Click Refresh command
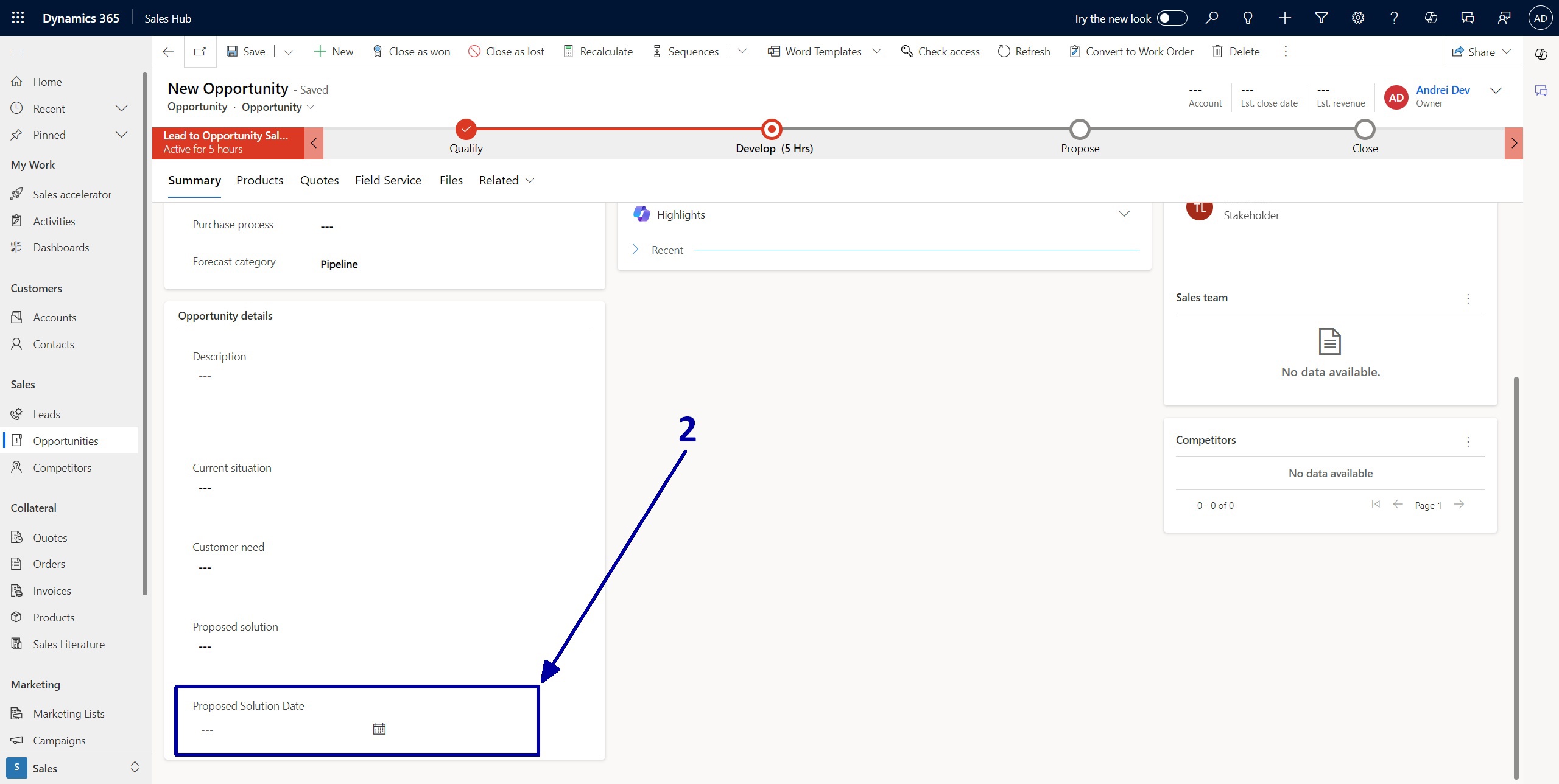Image resolution: width=1559 pixels, height=784 pixels. click(1024, 52)
